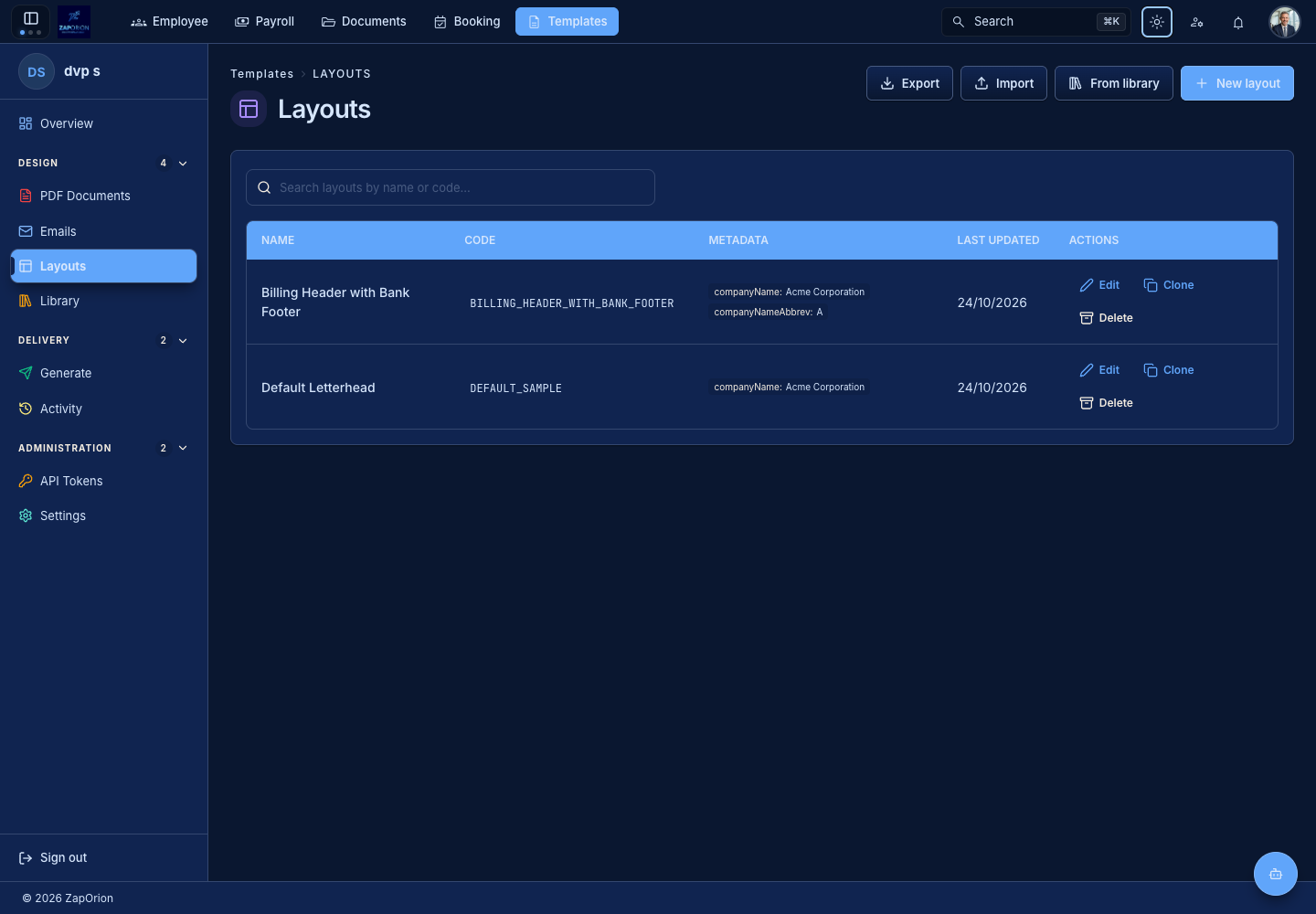The width and height of the screenshot is (1316, 914).
Task: Open PDF Documents in the sidebar
Action: [103, 196]
